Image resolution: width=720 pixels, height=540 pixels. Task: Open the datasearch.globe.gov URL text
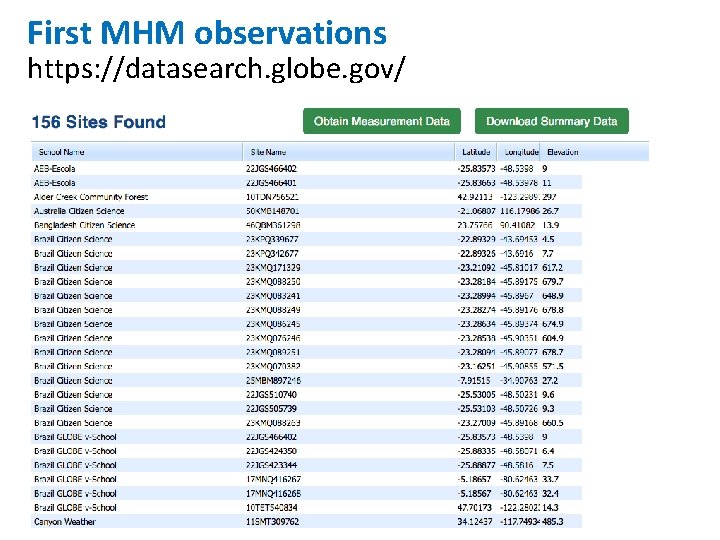point(216,69)
